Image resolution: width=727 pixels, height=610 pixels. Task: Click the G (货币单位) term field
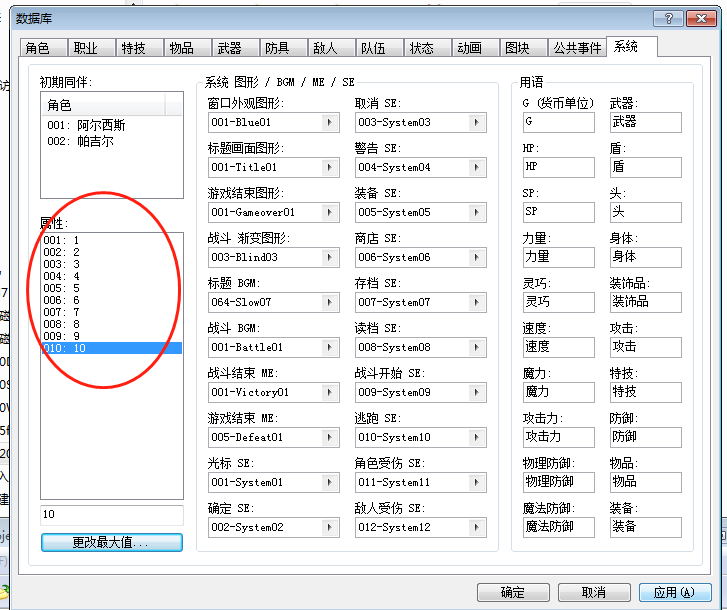pyautogui.click(x=558, y=122)
